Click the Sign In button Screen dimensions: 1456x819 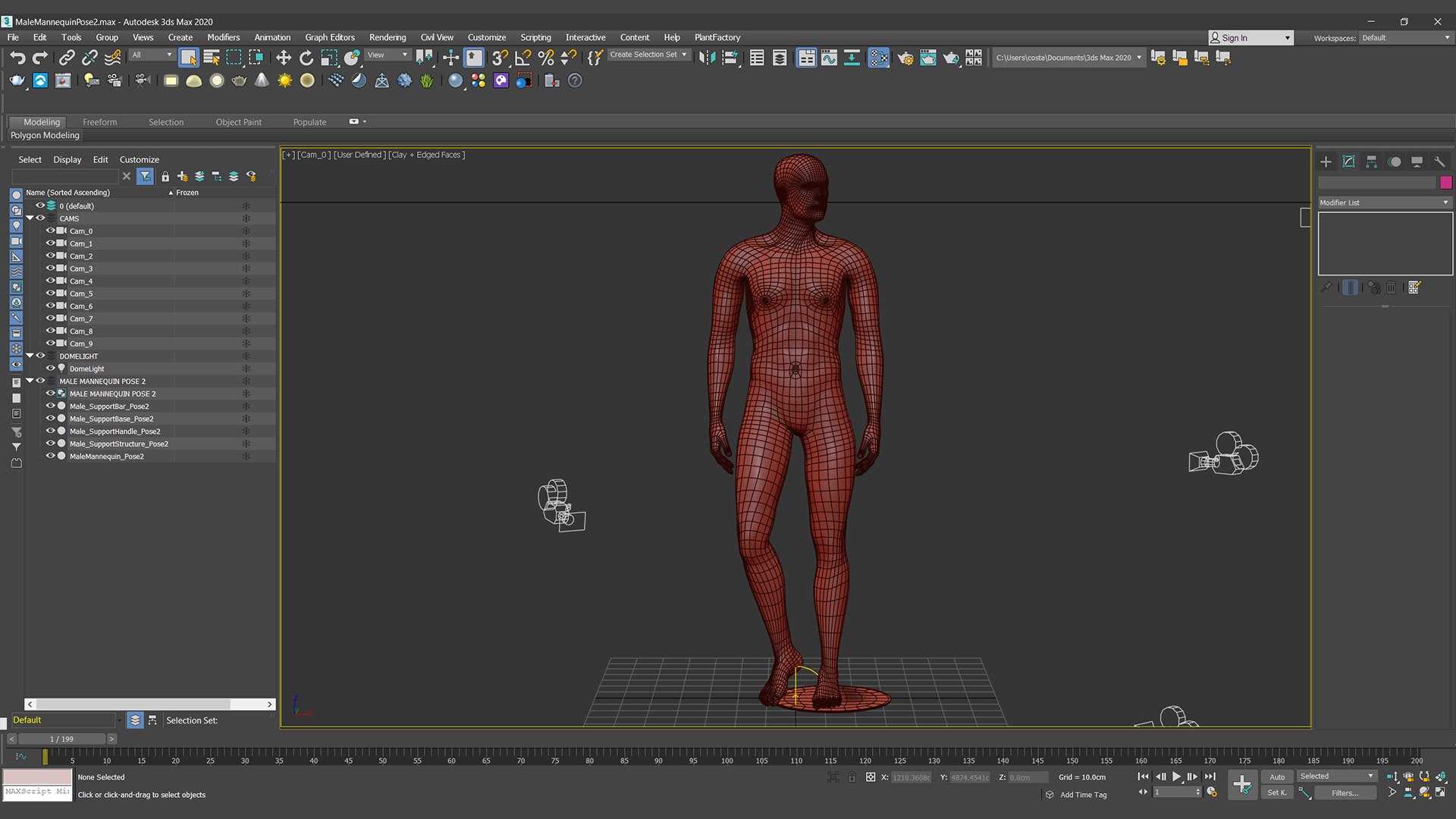click(x=1250, y=38)
